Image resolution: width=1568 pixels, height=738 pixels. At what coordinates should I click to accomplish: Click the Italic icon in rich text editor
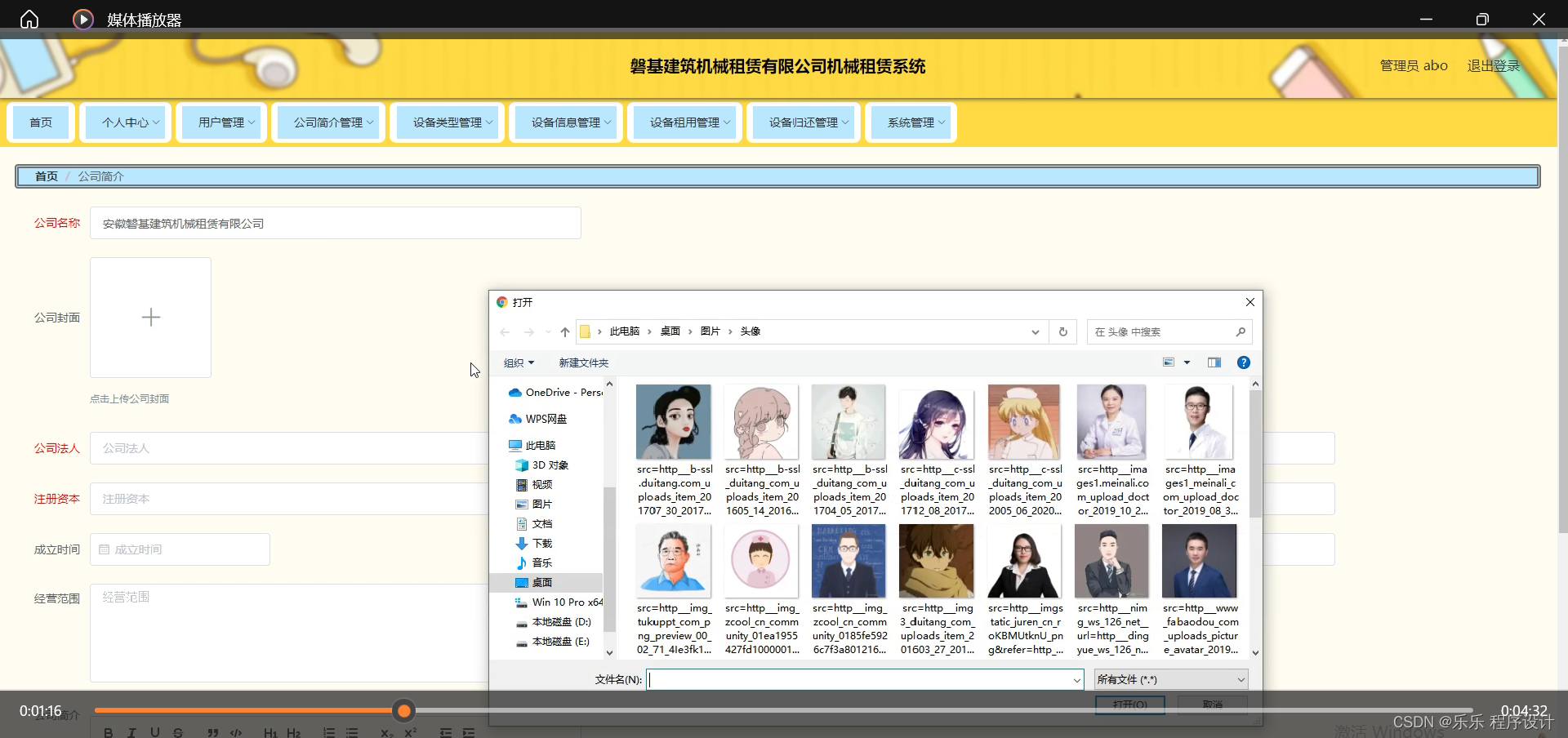pyautogui.click(x=132, y=732)
